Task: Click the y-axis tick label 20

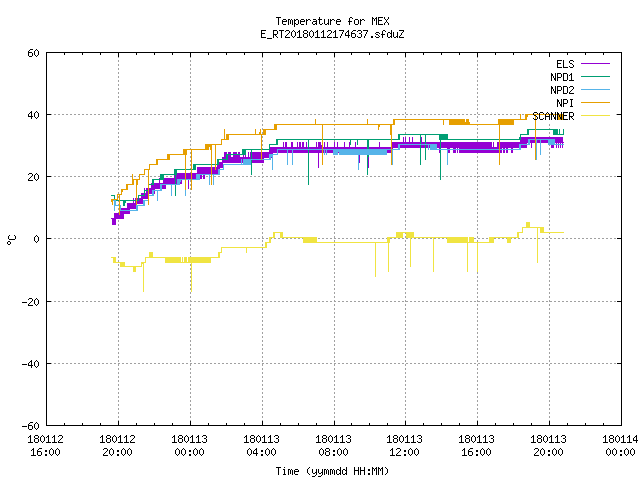Action: [x=33, y=177]
